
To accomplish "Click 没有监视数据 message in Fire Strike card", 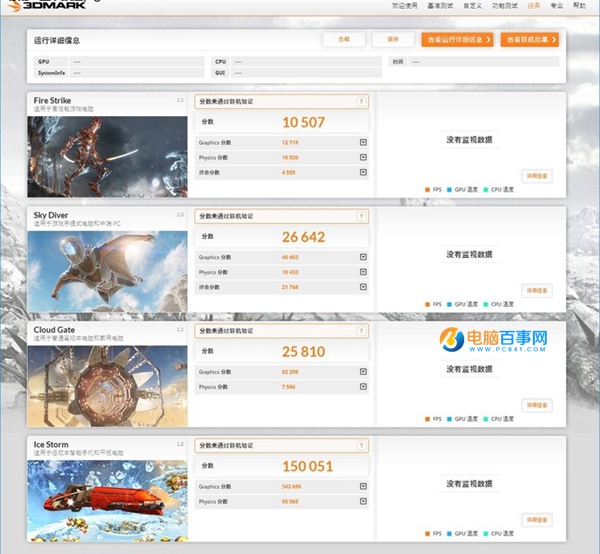I will [469, 140].
